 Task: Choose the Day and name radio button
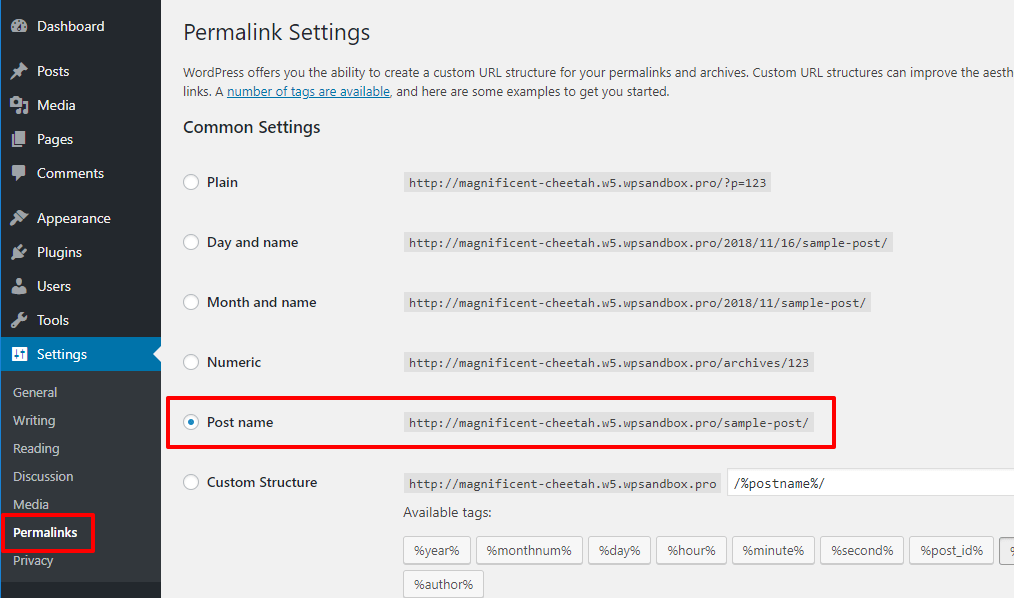point(191,242)
